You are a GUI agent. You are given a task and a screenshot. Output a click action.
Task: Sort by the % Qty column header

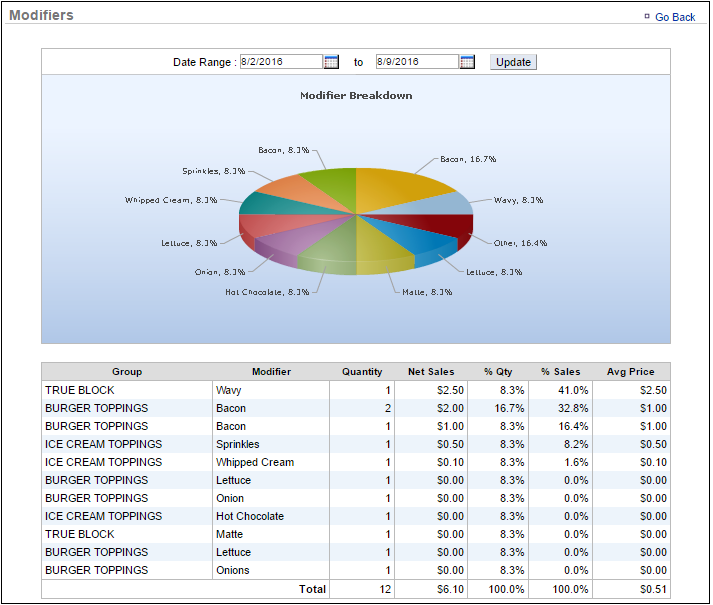(498, 372)
